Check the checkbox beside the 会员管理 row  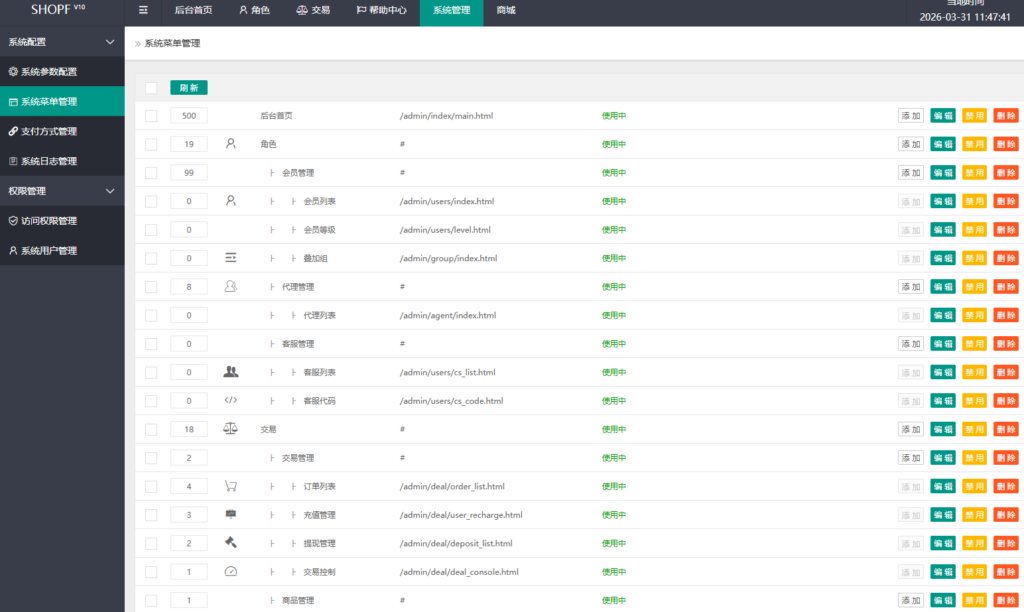pyautogui.click(x=151, y=172)
